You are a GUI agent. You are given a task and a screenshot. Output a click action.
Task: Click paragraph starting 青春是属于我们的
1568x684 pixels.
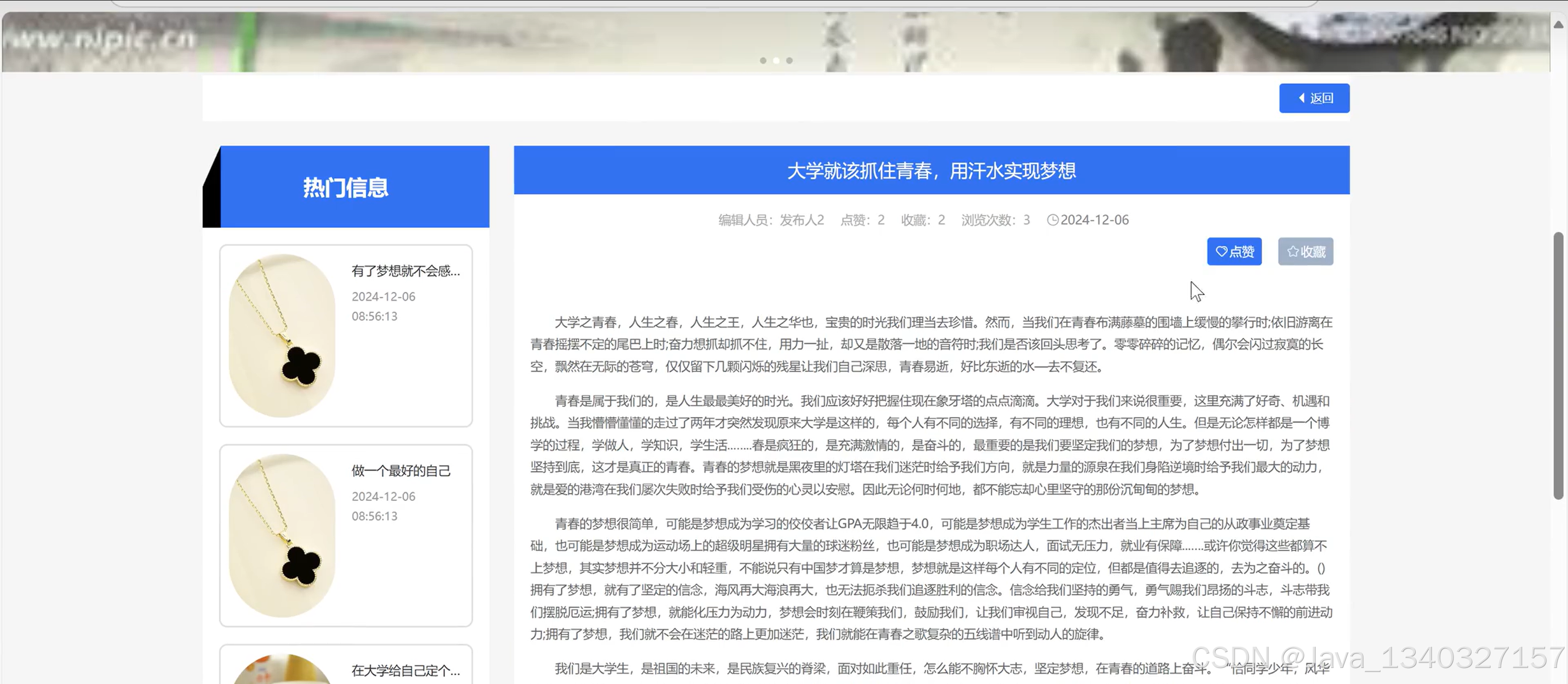coord(931,445)
